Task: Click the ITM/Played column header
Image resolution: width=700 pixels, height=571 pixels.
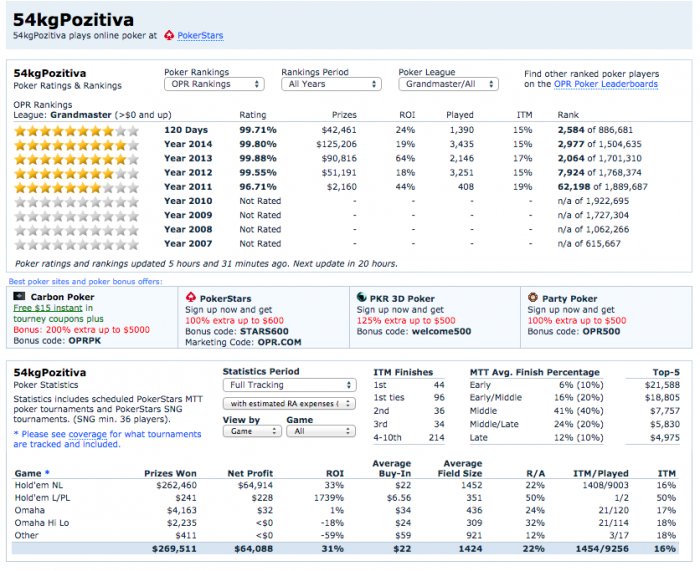Action: [600, 473]
